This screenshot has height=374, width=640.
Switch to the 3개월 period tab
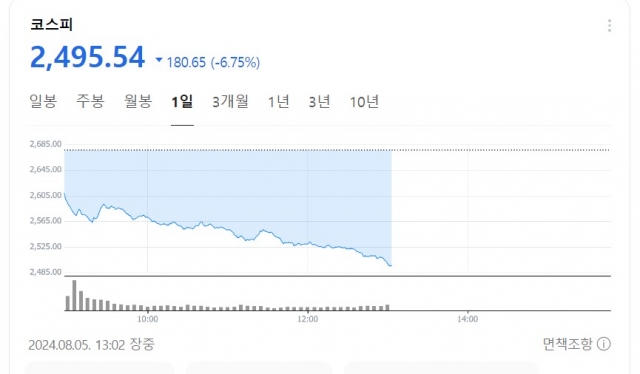(x=230, y=101)
